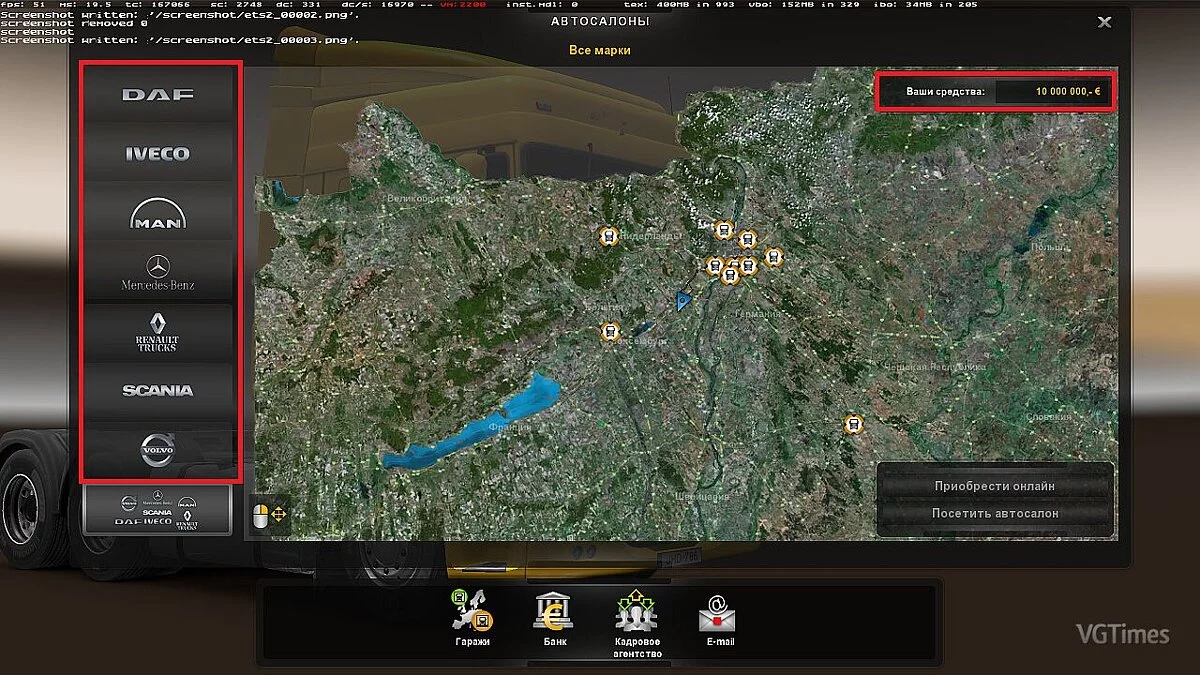1200x675 pixels.
Task: Choose the Mercedes-Benz brand
Action: (x=158, y=271)
